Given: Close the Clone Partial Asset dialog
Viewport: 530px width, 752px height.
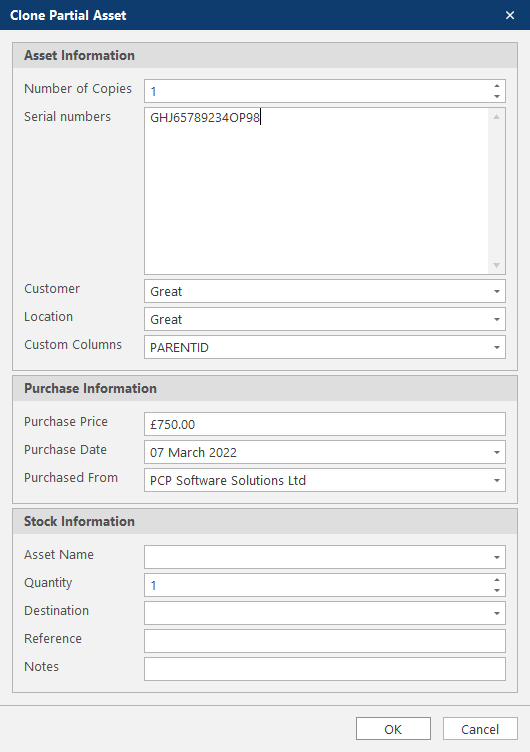Looking at the screenshot, I should click(x=510, y=15).
